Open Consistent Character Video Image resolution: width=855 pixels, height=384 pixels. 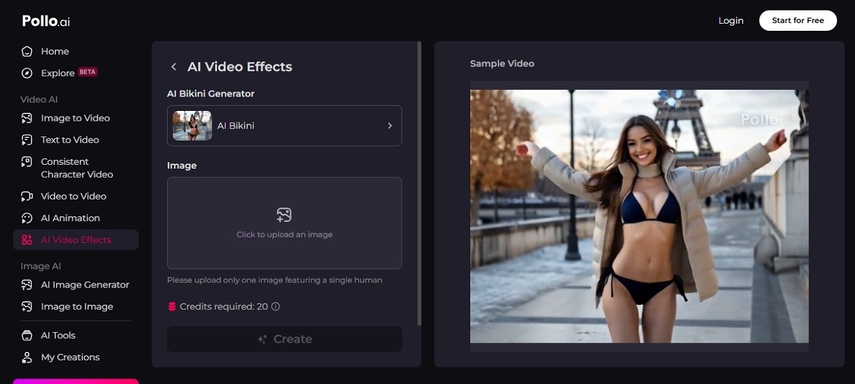pyautogui.click(x=76, y=168)
